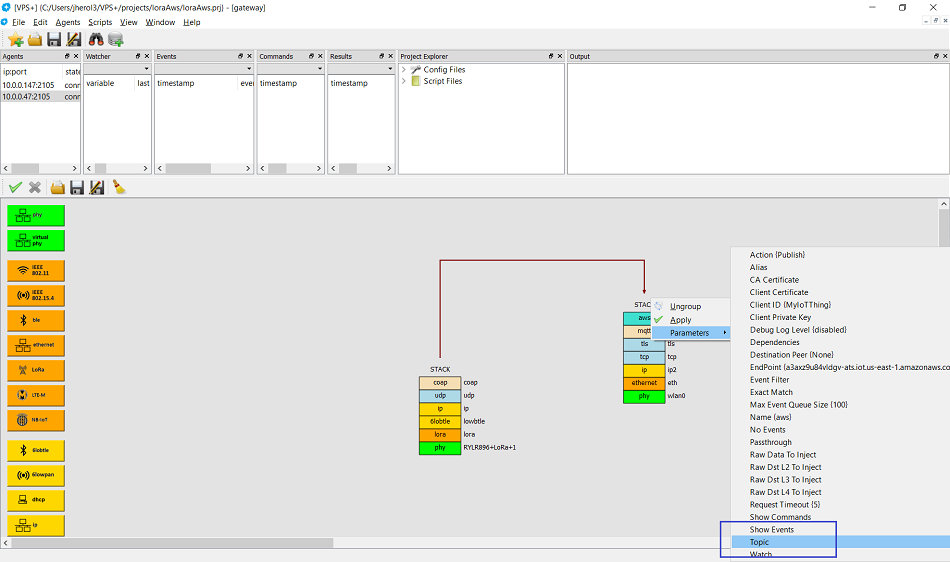Pick the IEEE 802.11 wifi block

pyautogui.click(x=36, y=270)
